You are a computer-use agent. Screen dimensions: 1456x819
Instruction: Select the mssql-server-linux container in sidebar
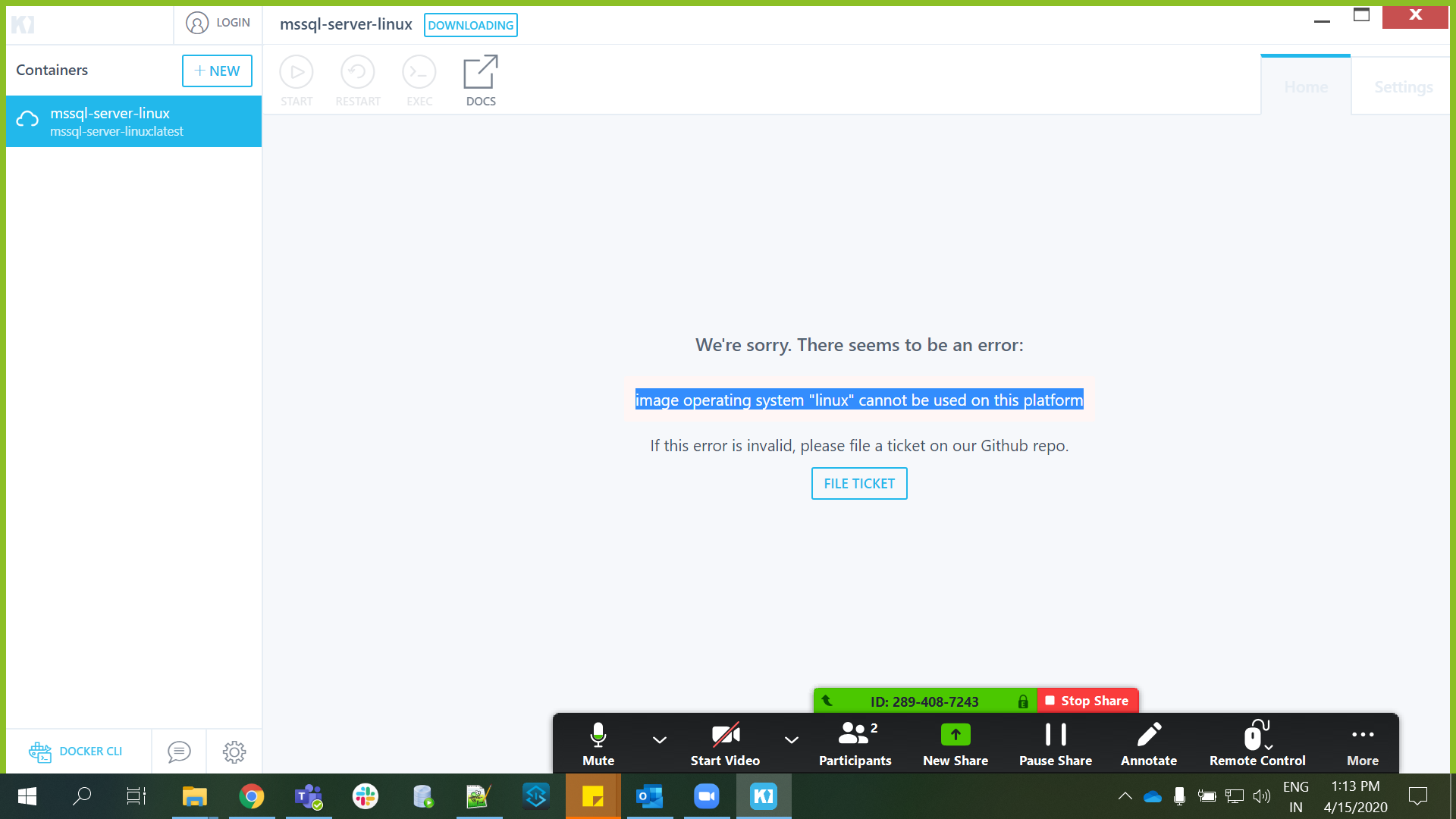pyautogui.click(x=133, y=121)
